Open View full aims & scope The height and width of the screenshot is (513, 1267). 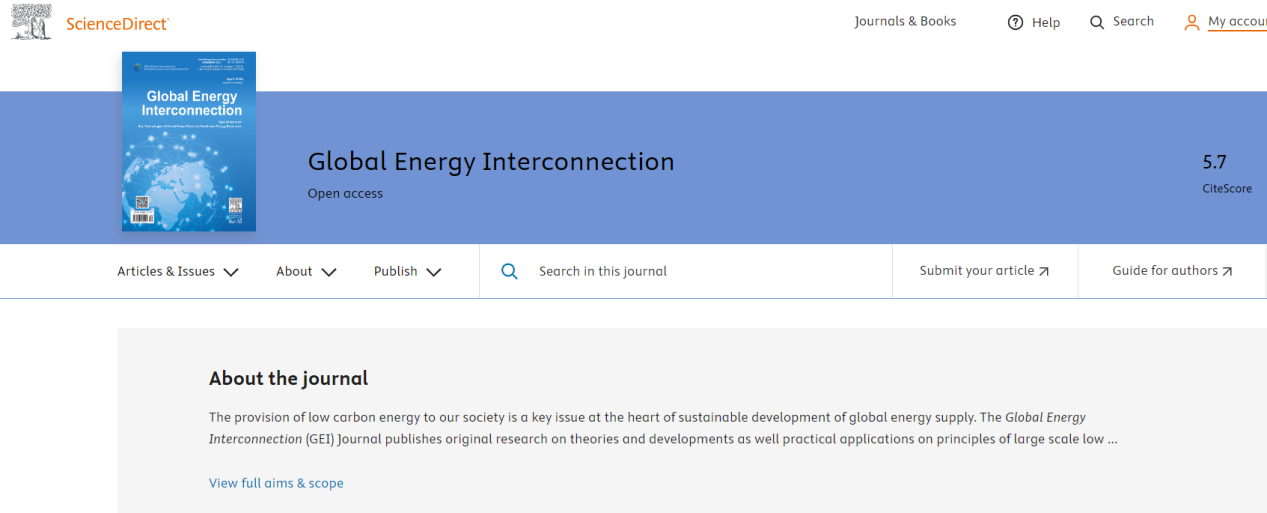coord(276,483)
